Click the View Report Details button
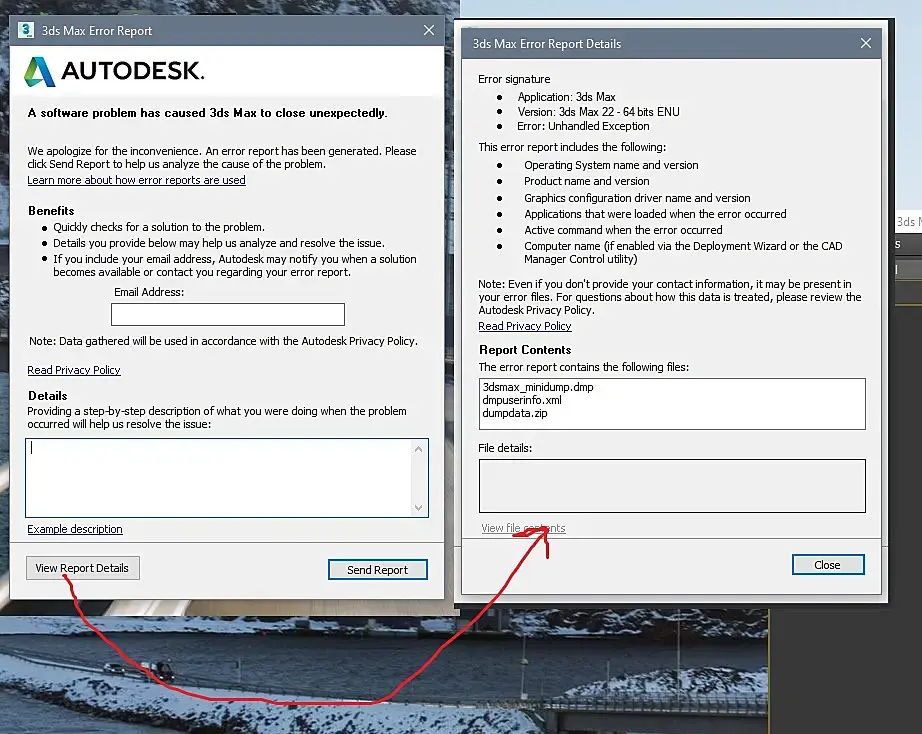The height and width of the screenshot is (734, 922). [x=82, y=568]
